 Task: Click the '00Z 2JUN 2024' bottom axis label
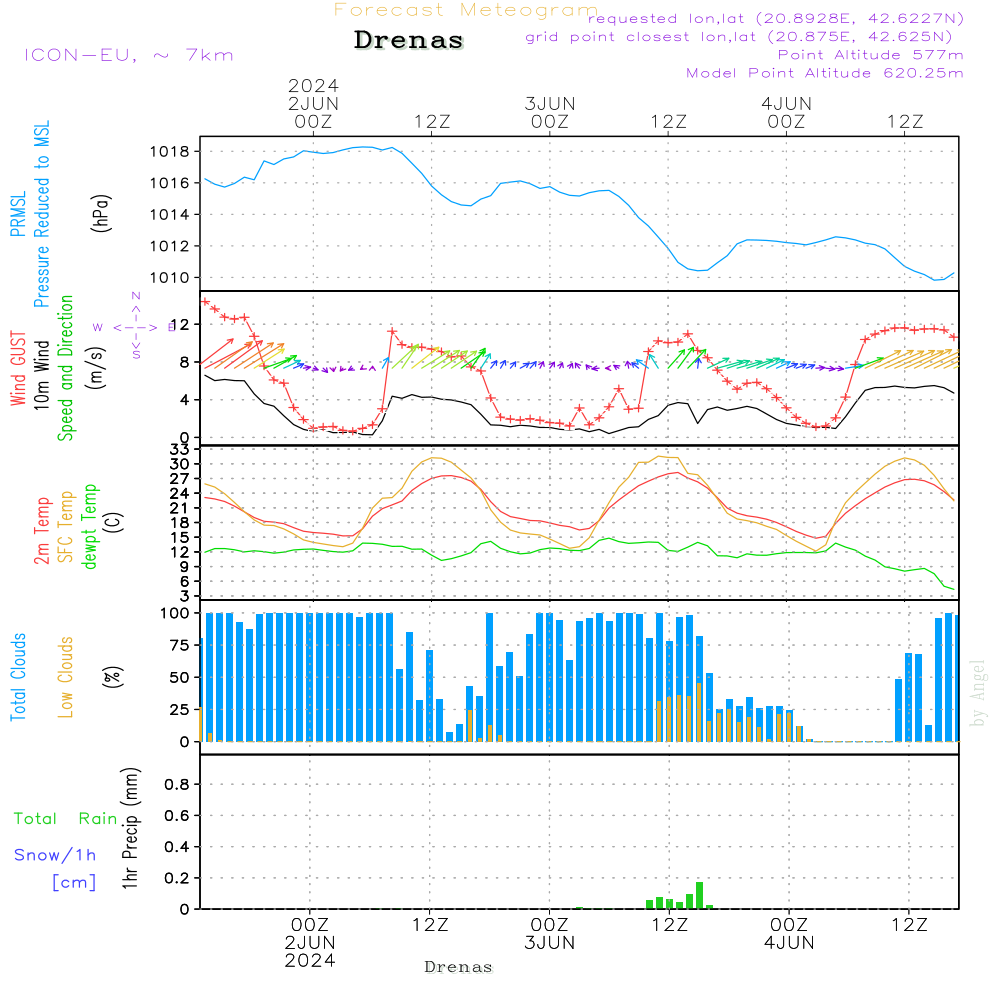310,943
